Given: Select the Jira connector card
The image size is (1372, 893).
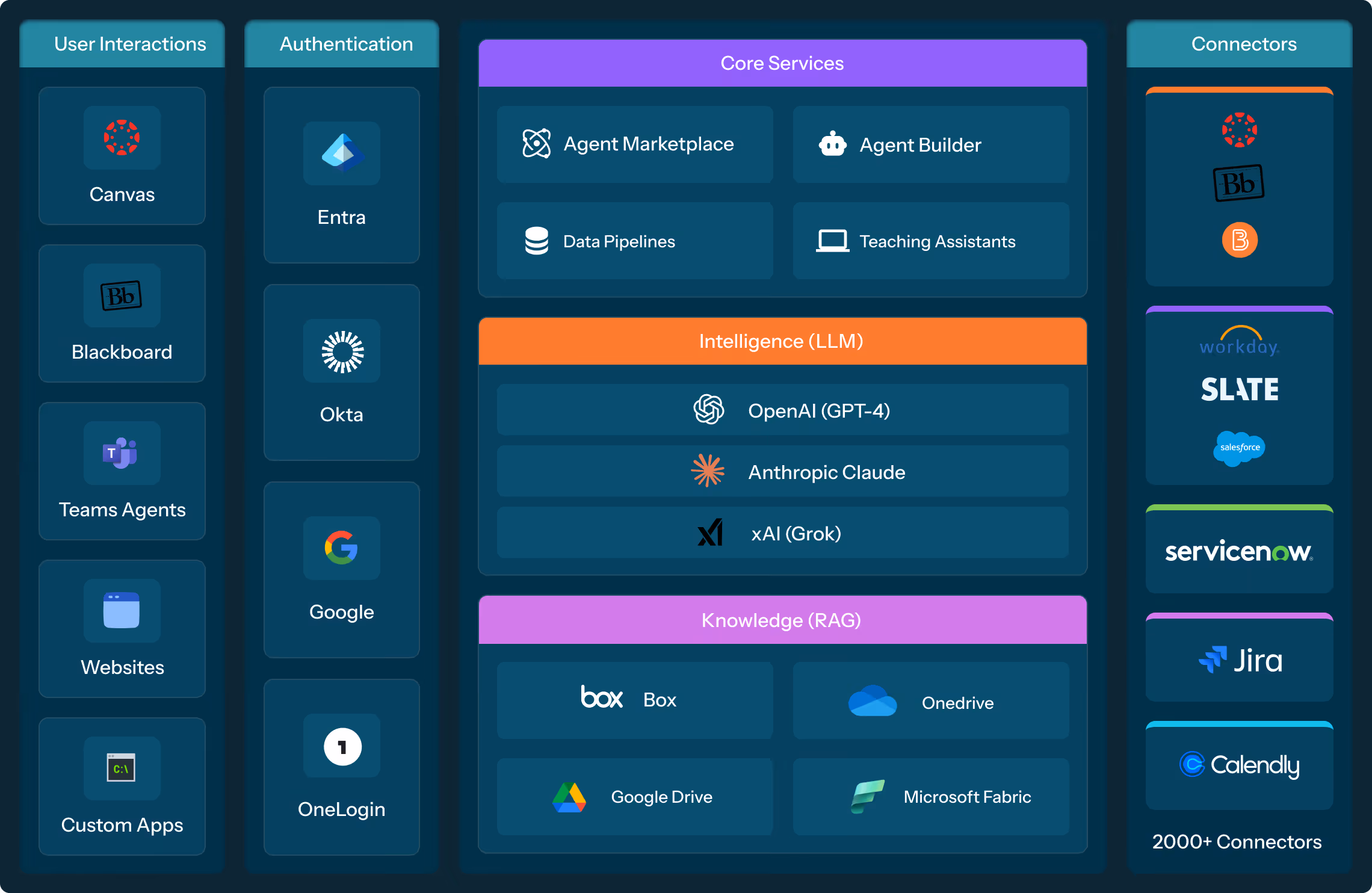Looking at the screenshot, I should click(1240, 660).
